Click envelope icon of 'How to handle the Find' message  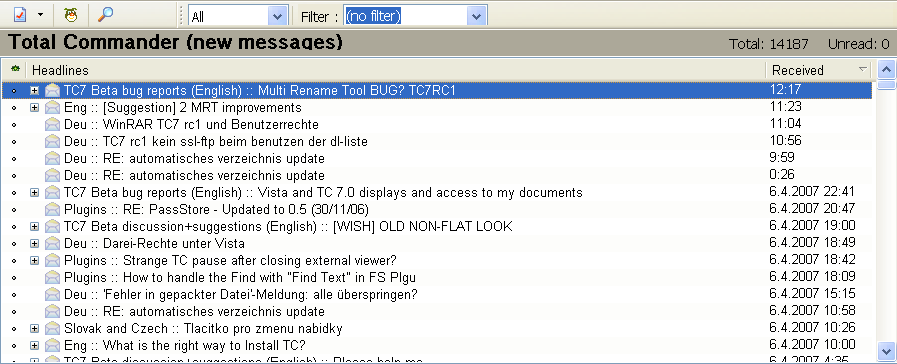click(53, 278)
